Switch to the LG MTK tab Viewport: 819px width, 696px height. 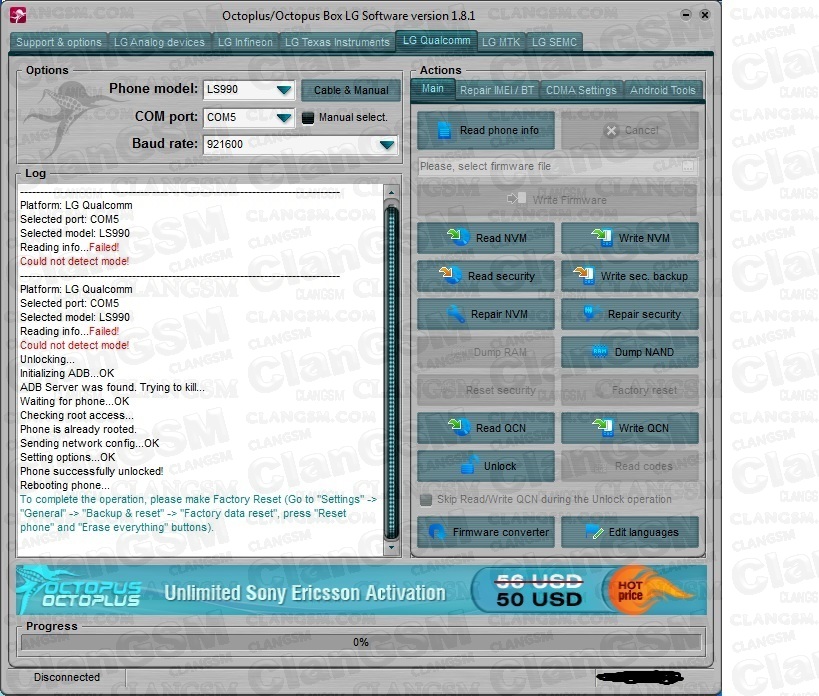[501, 42]
